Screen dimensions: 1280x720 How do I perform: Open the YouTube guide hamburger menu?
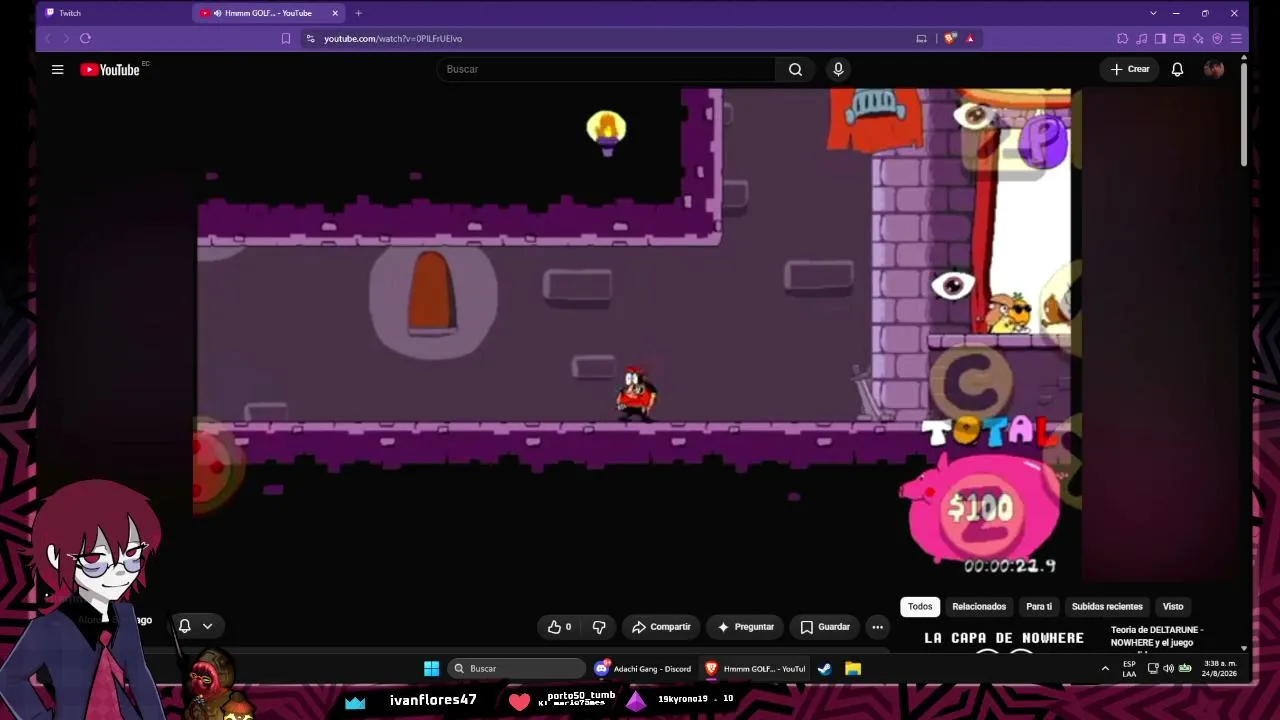(x=57, y=69)
